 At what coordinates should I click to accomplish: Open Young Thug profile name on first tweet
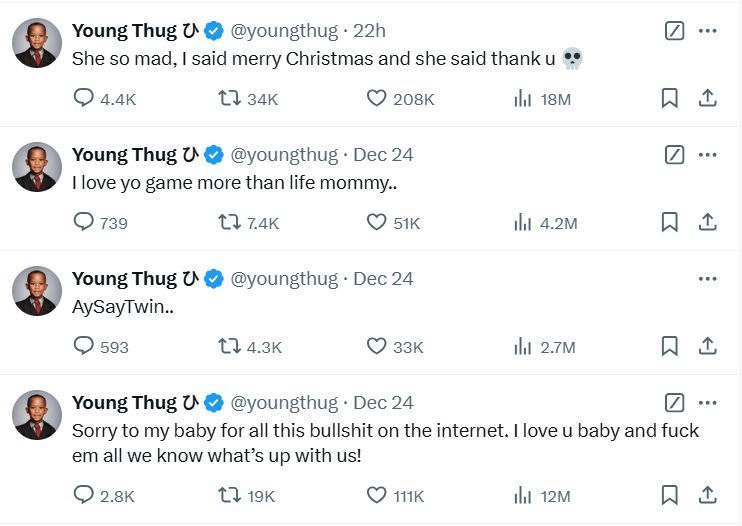coord(126,30)
